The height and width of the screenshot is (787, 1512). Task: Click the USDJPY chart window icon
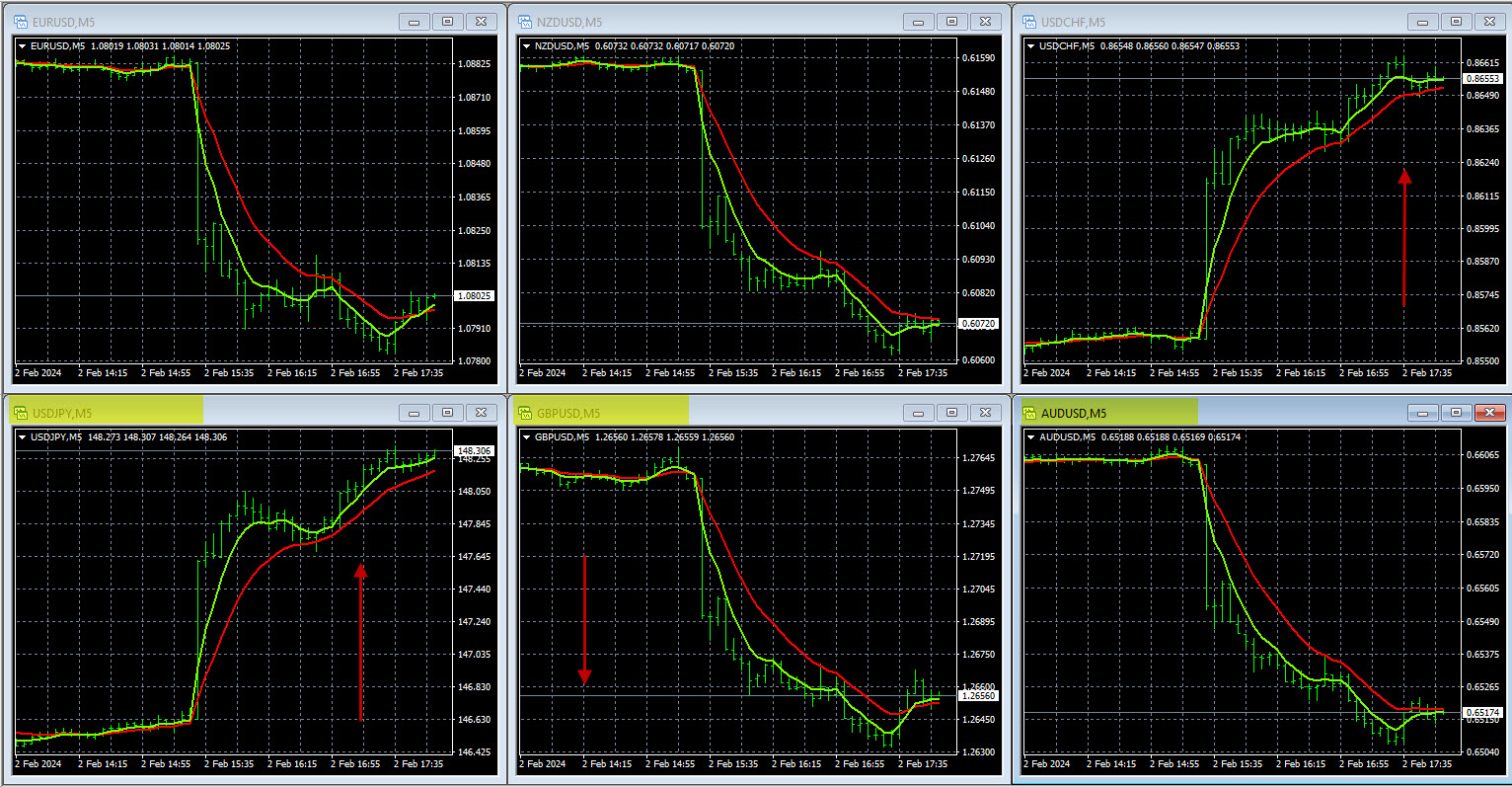click(x=21, y=413)
